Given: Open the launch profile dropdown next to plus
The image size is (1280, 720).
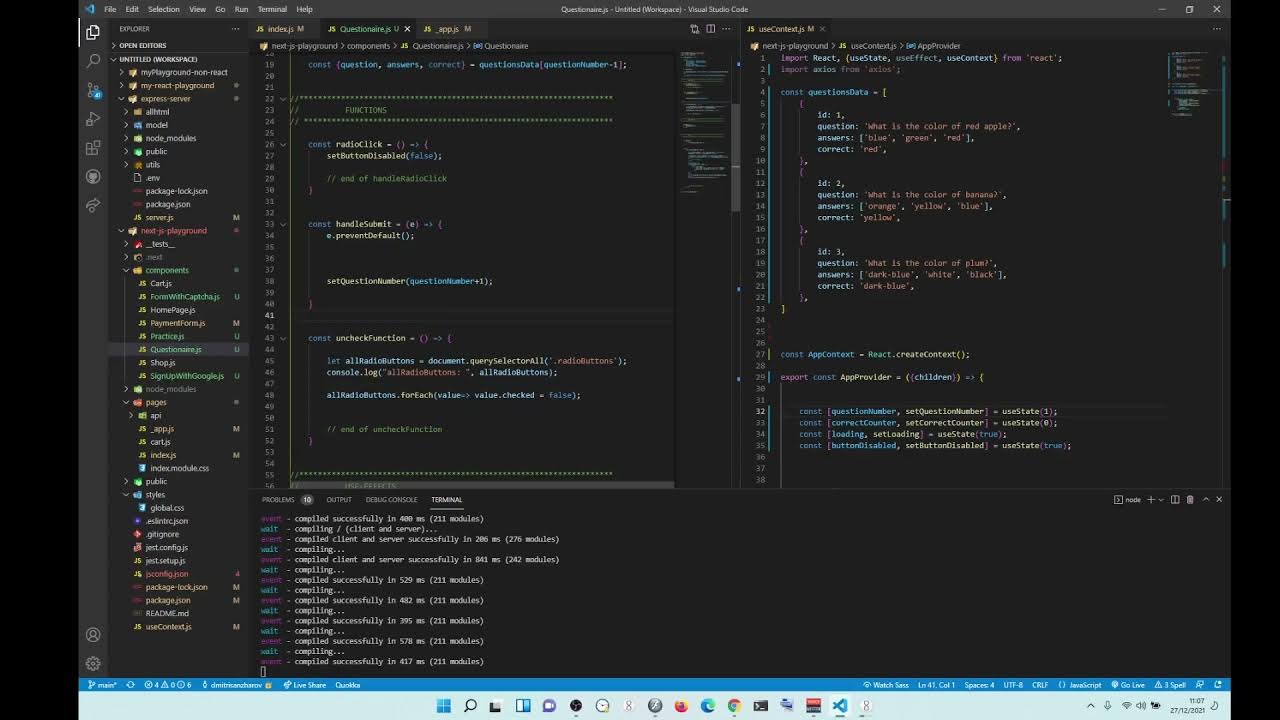Looking at the screenshot, I should tap(1163, 499).
